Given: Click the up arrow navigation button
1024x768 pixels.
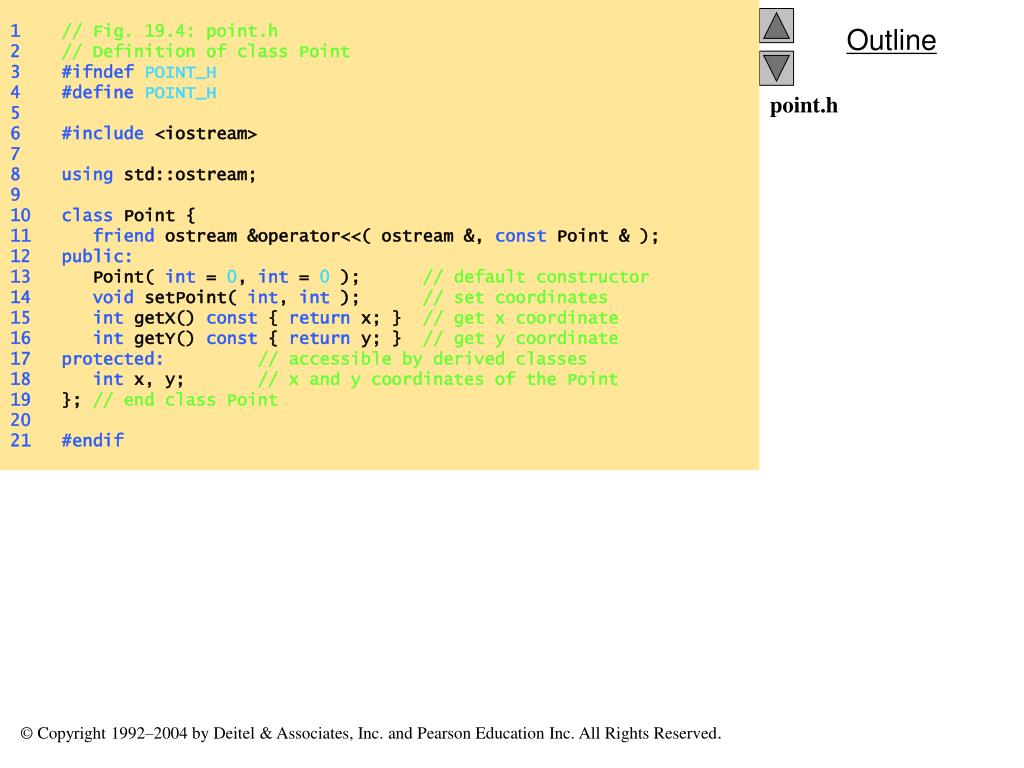Looking at the screenshot, I should click(x=776, y=25).
